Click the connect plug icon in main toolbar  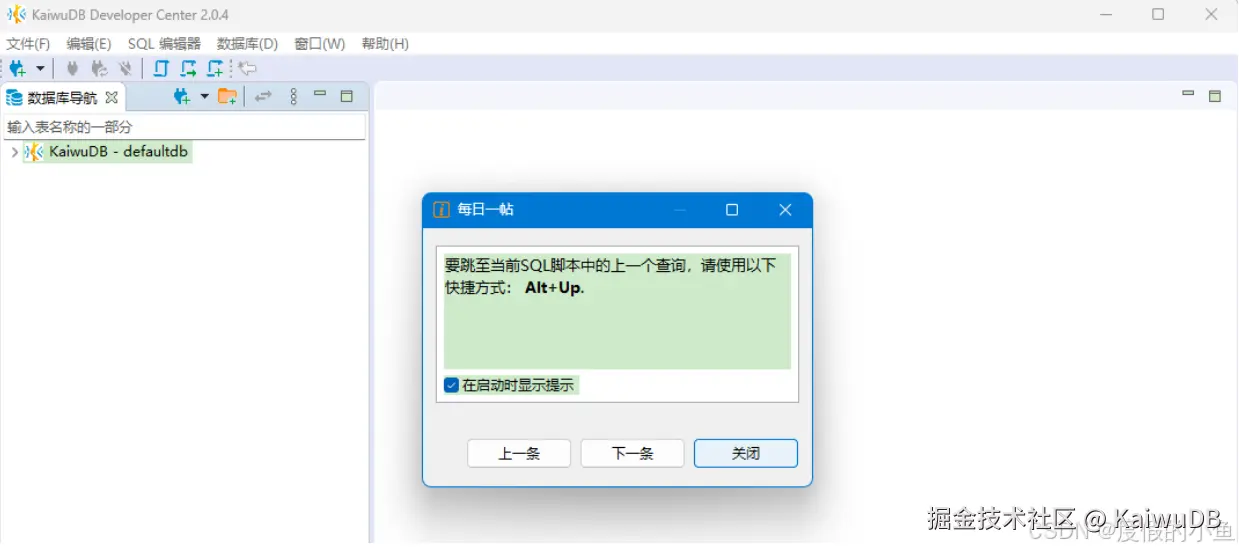pyautogui.click(x=72, y=68)
